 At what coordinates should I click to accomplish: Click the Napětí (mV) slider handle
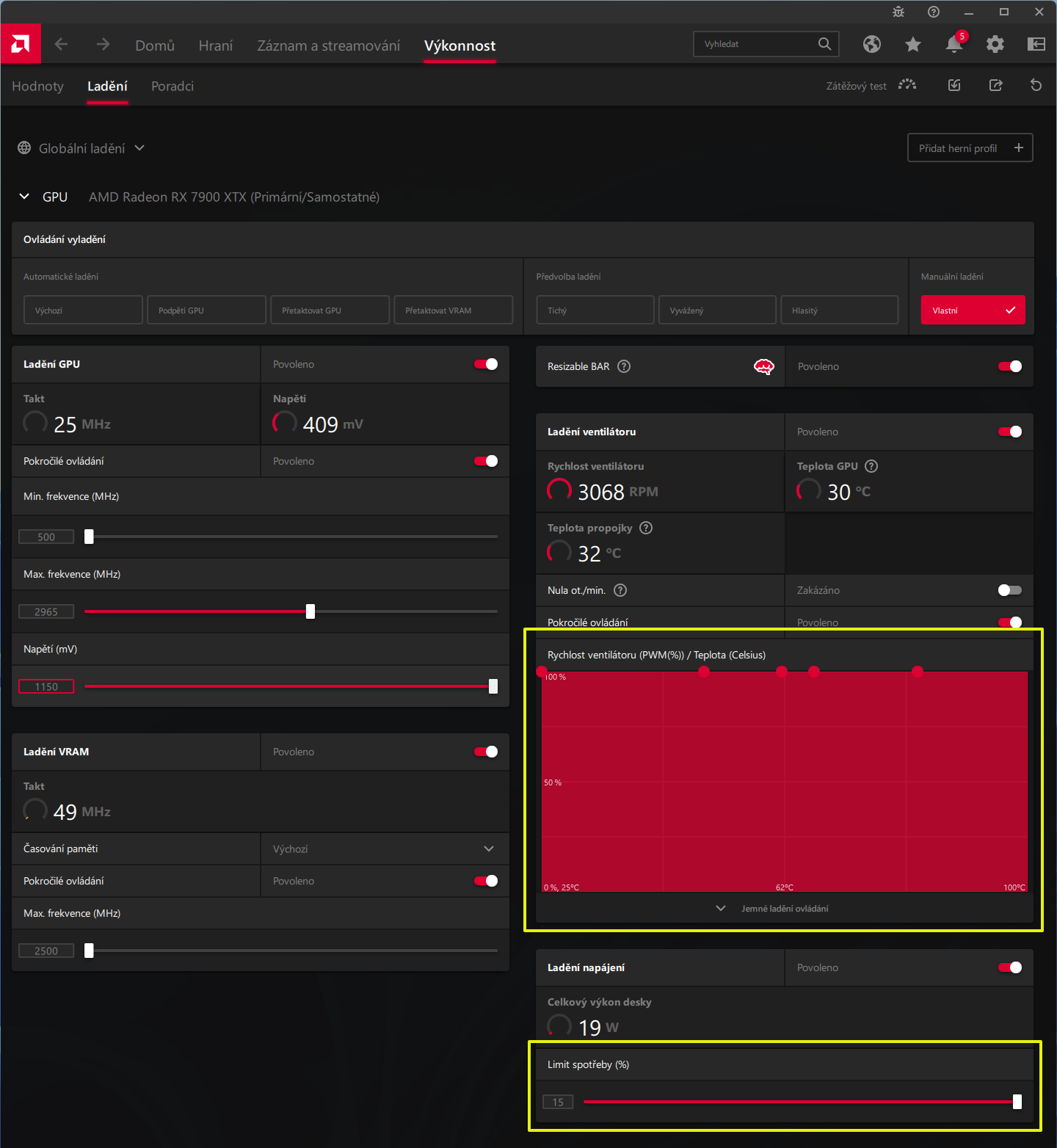[493, 686]
